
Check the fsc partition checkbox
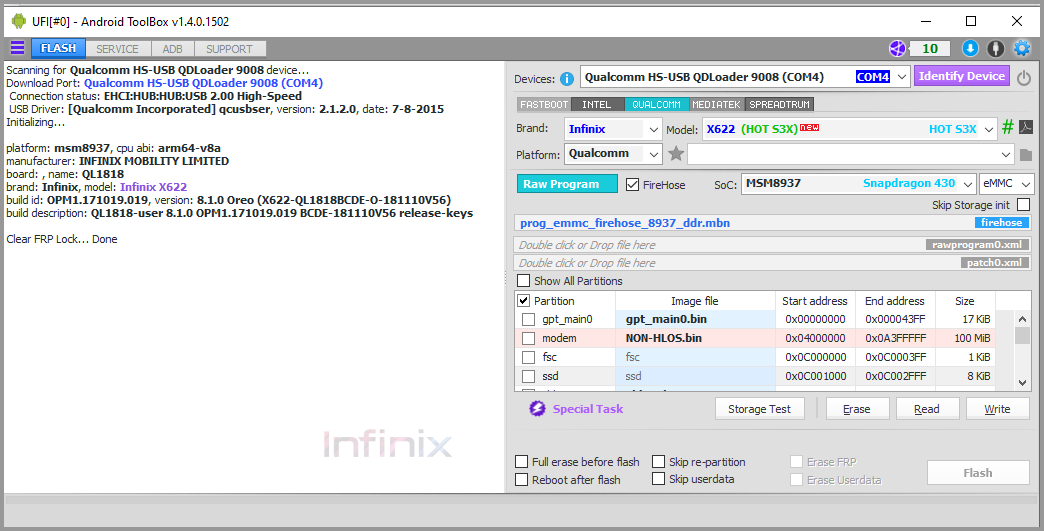tap(529, 357)
